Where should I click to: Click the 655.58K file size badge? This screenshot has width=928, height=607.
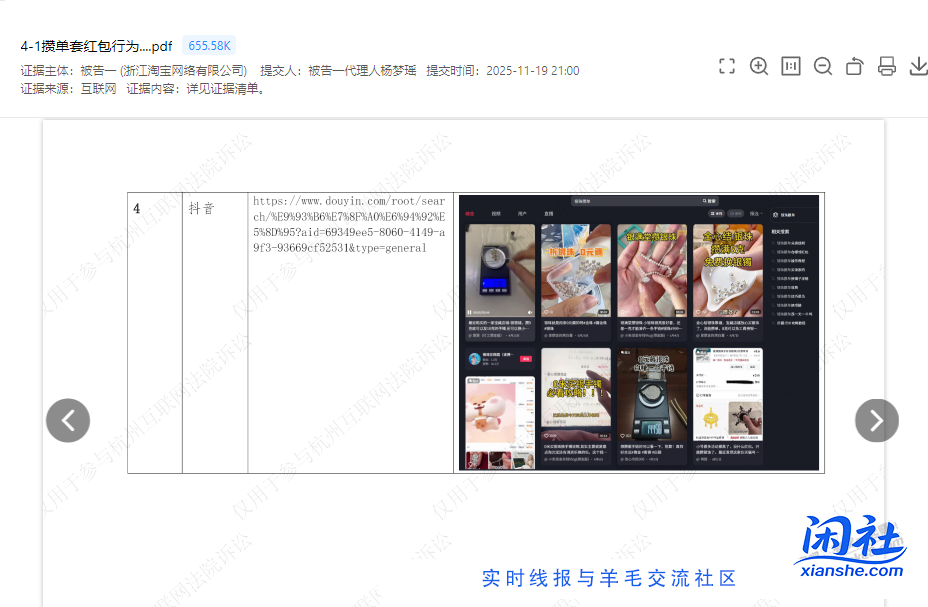[x=208, y=45]
